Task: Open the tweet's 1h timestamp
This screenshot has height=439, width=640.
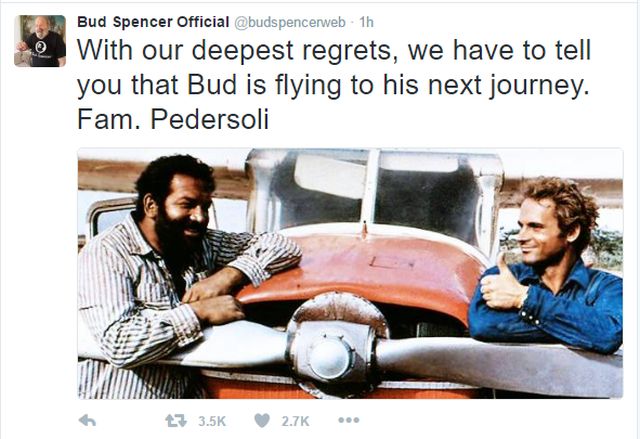Action: 366,21
